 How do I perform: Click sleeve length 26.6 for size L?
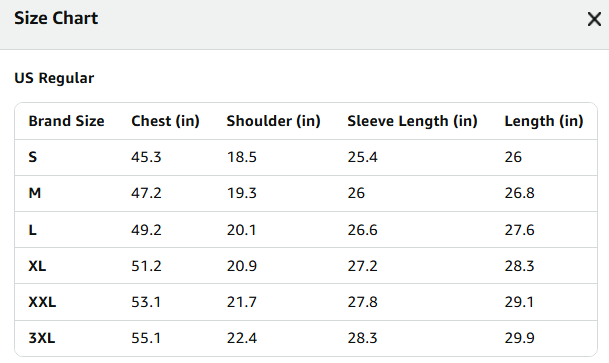[362, 230]
